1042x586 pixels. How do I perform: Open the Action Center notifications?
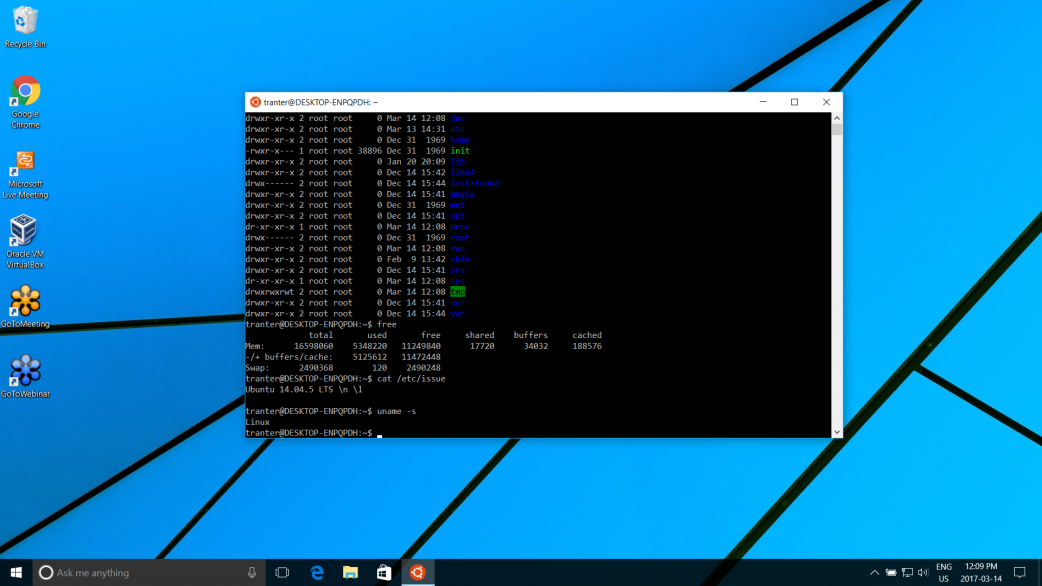1020,573
